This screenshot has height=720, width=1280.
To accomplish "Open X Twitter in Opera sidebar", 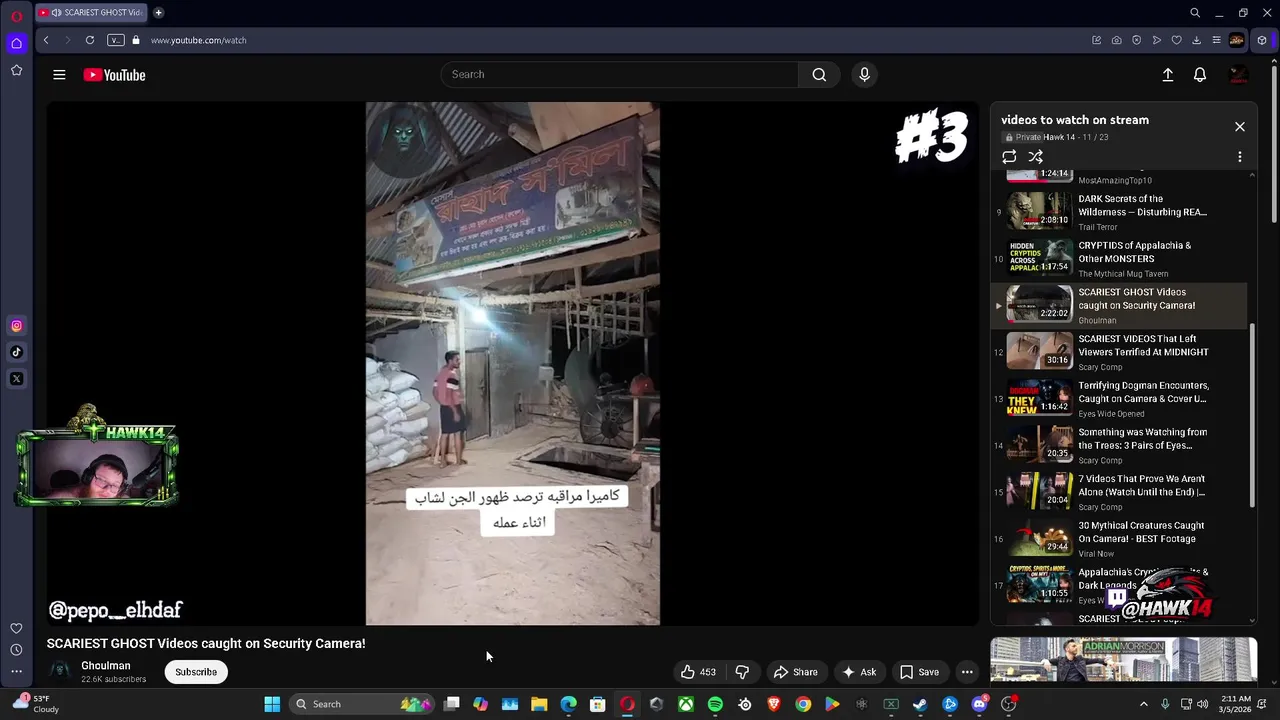I will (x=16, y=379).
